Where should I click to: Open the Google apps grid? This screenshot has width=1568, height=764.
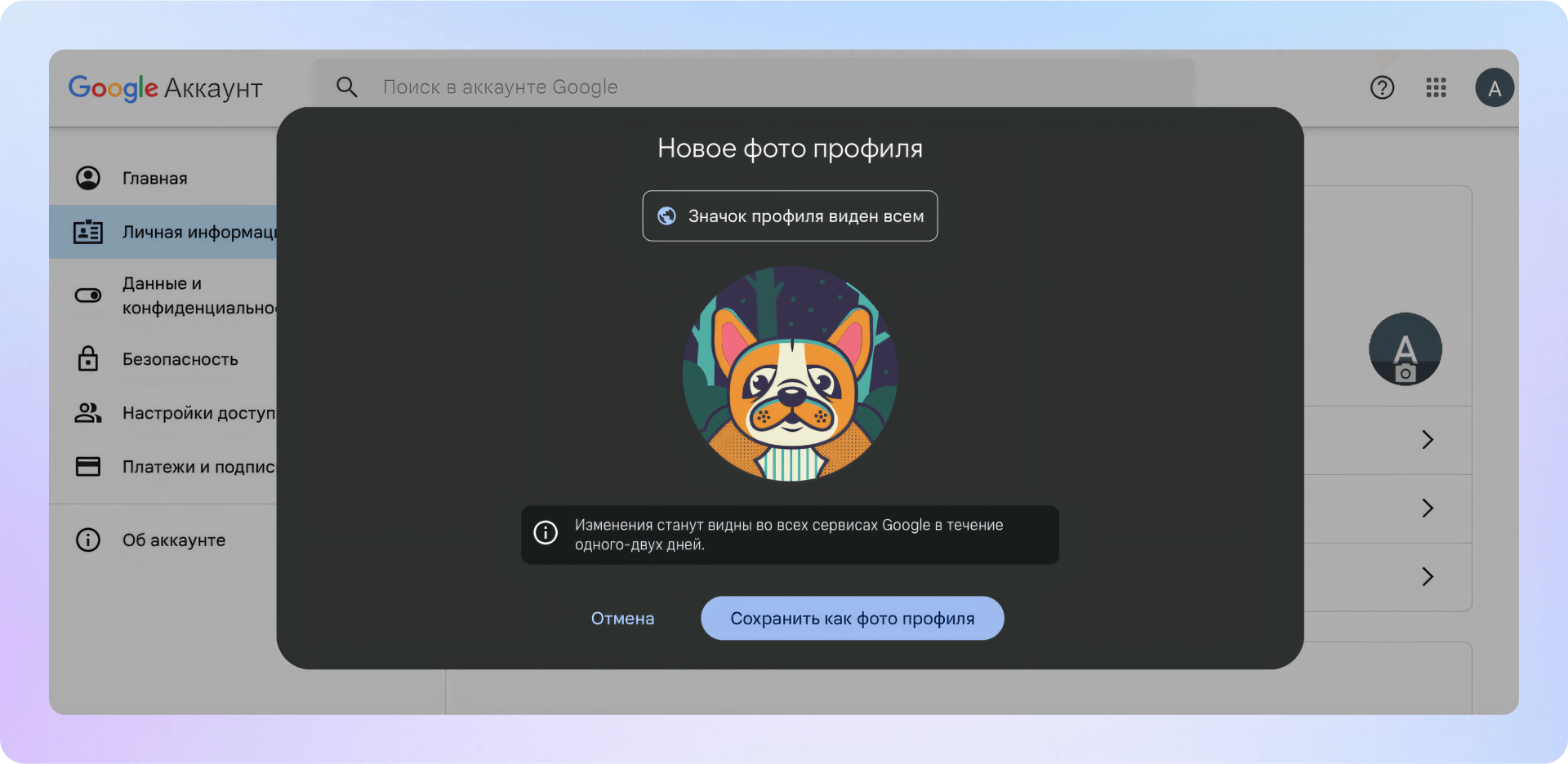tap(1436, 87)
